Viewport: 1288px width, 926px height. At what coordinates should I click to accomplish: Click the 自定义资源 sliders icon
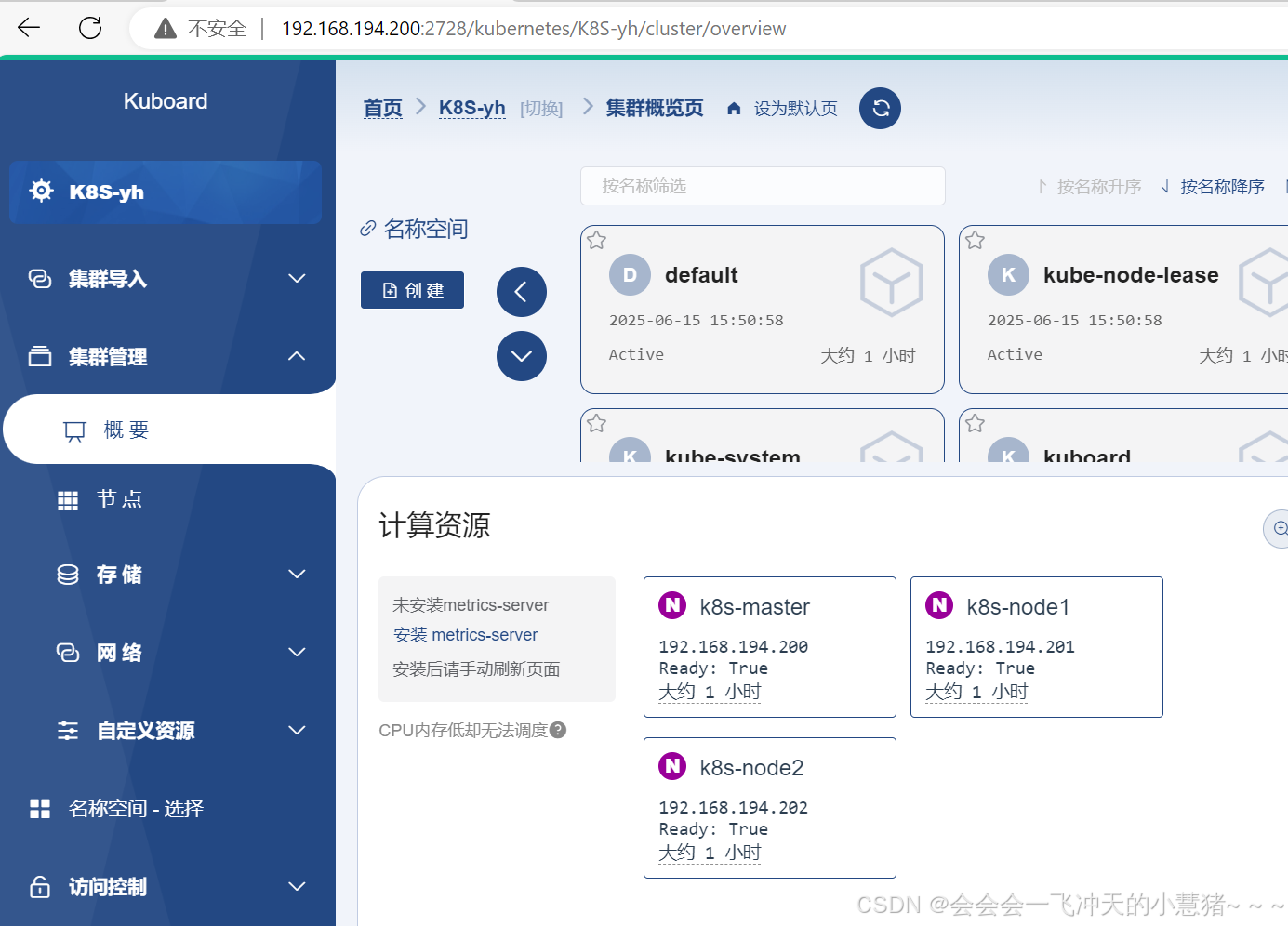pyautogui.click(x=68, y=731)
